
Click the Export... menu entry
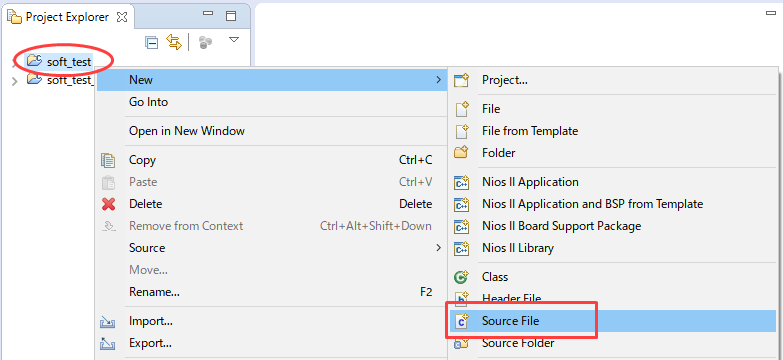[150, 343]
